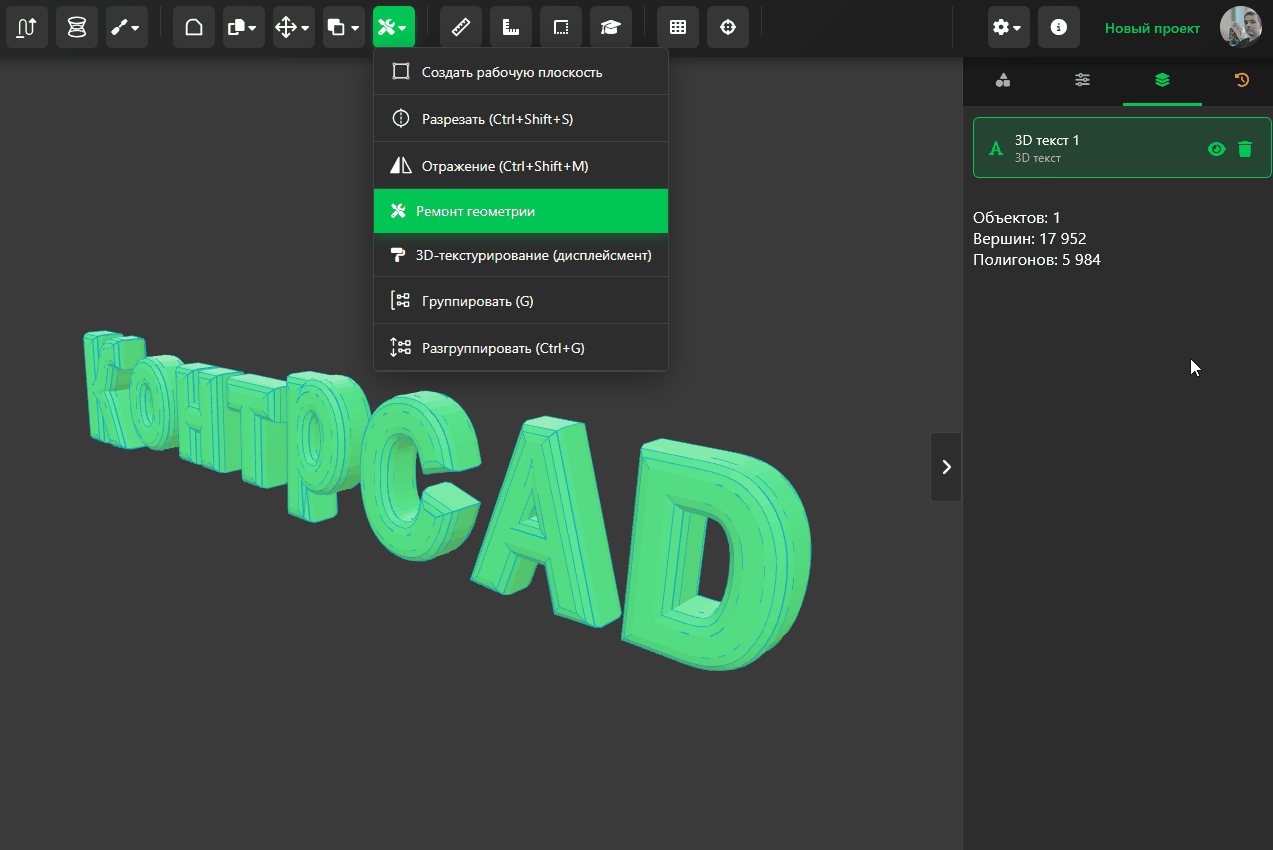Open the graduation cap tutorial icon
This screenshot has width=1273, height=850.
click(x=611, y=28)
